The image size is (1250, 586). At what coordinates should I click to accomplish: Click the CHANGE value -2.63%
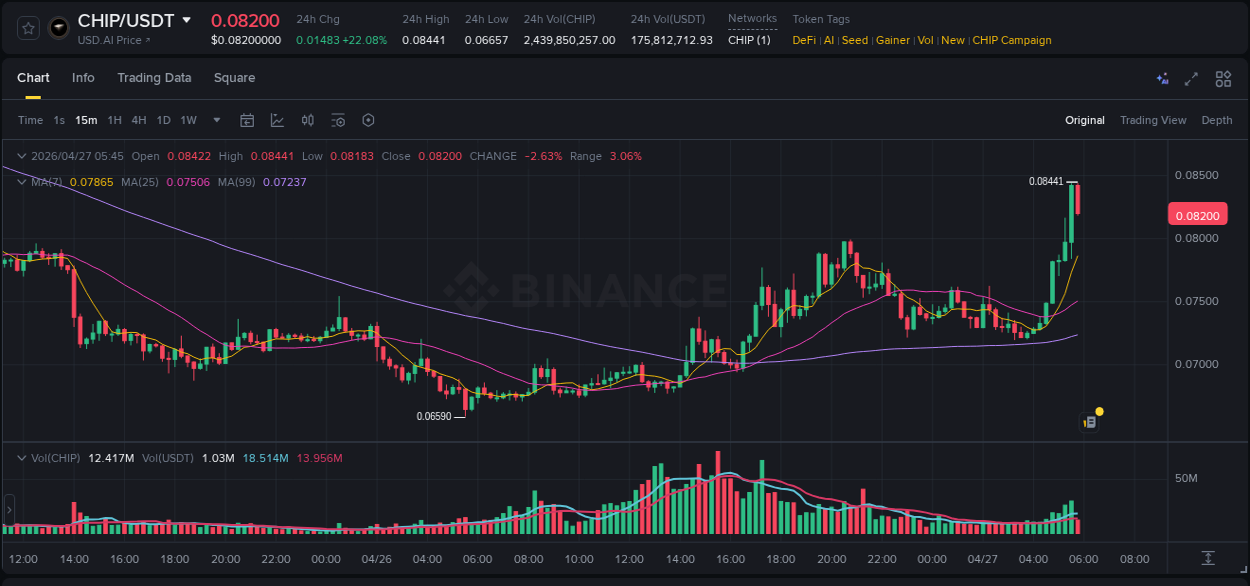point(542,156)
